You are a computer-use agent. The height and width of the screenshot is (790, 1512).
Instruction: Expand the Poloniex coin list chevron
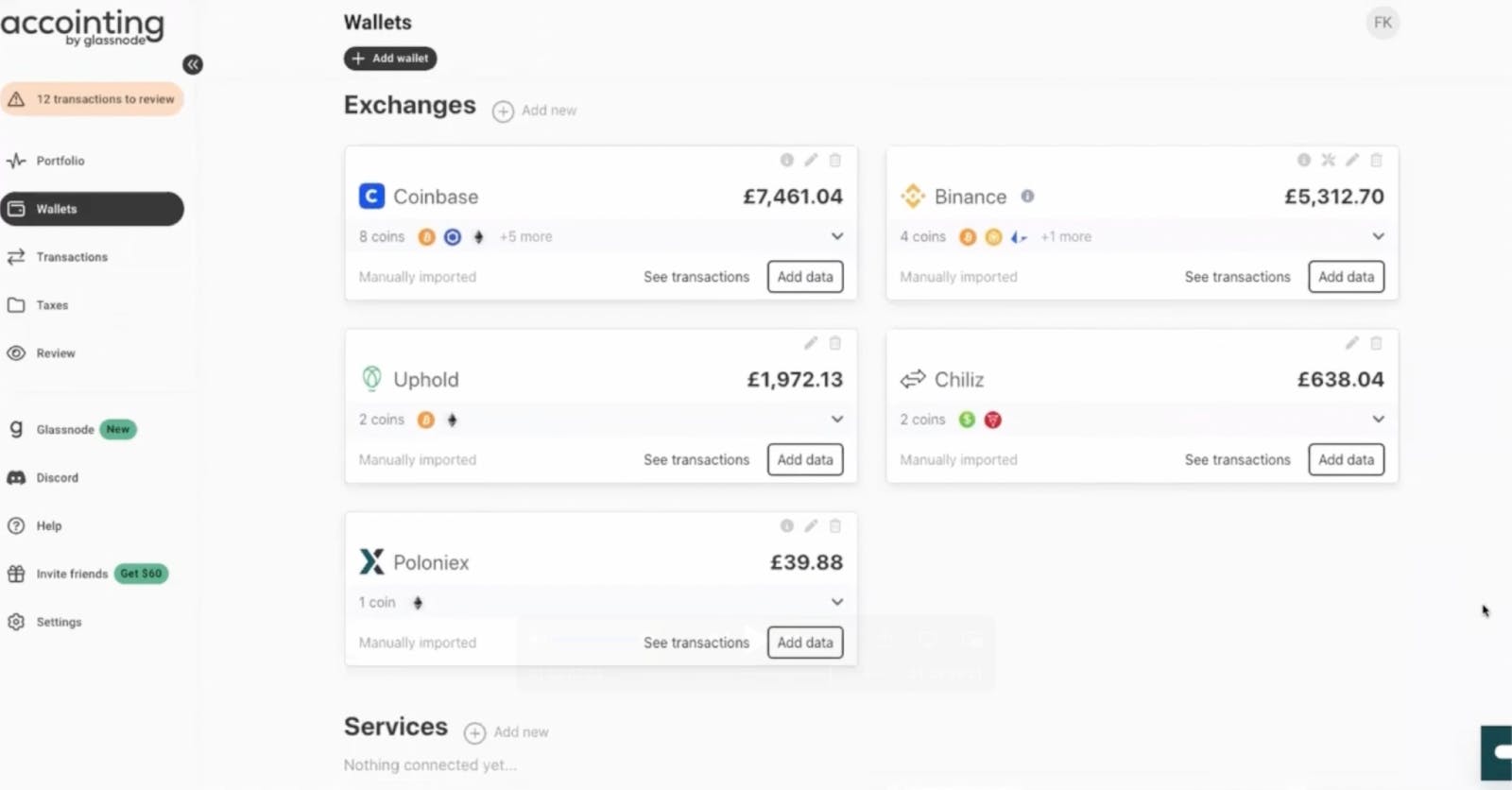pos(837,602)
